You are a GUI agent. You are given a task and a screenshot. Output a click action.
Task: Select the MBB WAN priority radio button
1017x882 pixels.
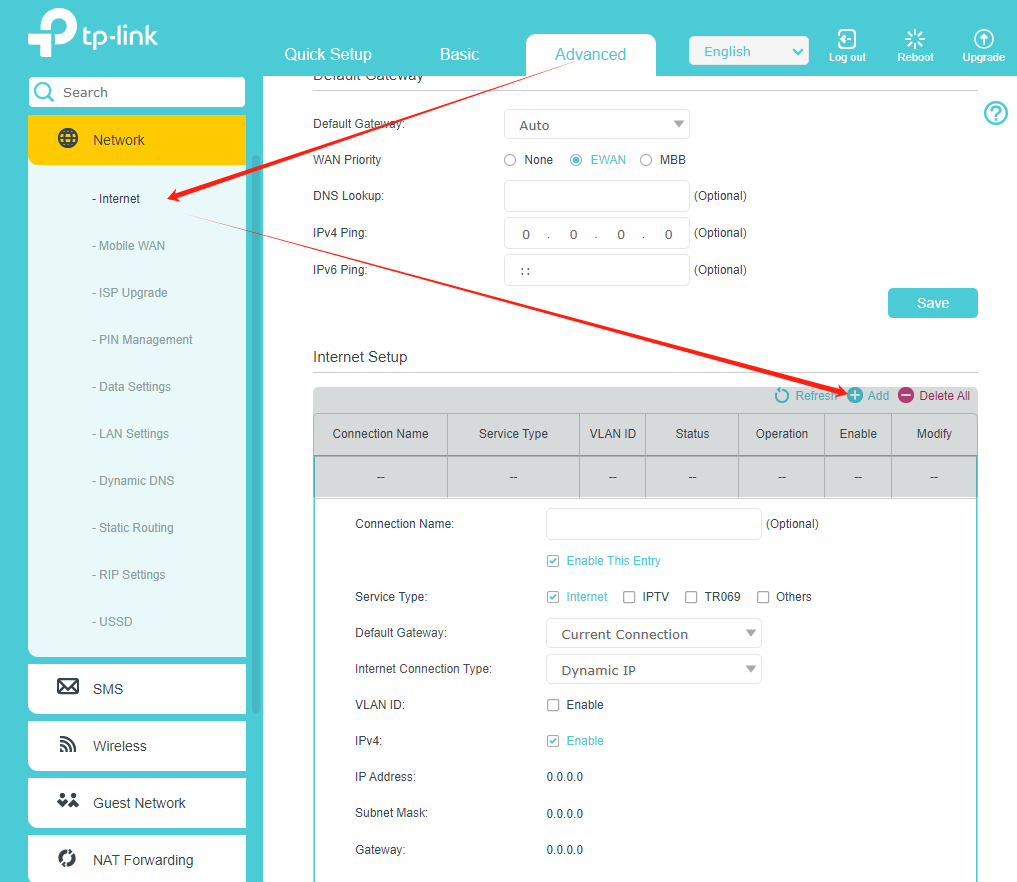pyautogui.click(x=646, y=160)
